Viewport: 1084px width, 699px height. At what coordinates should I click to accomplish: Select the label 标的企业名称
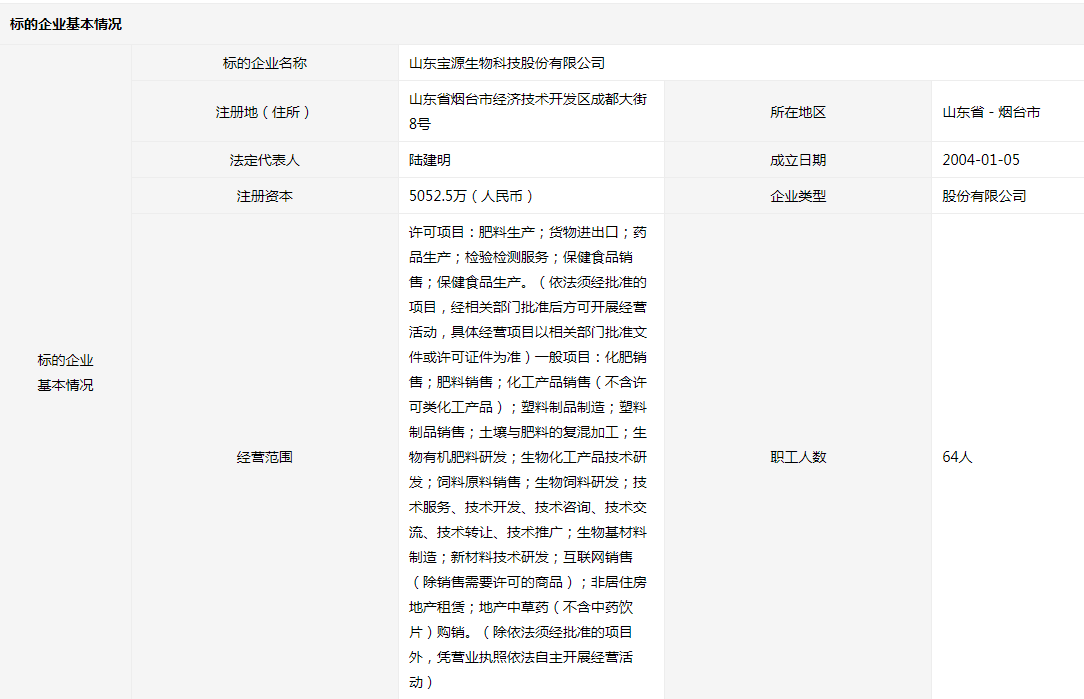click(265, 63)
